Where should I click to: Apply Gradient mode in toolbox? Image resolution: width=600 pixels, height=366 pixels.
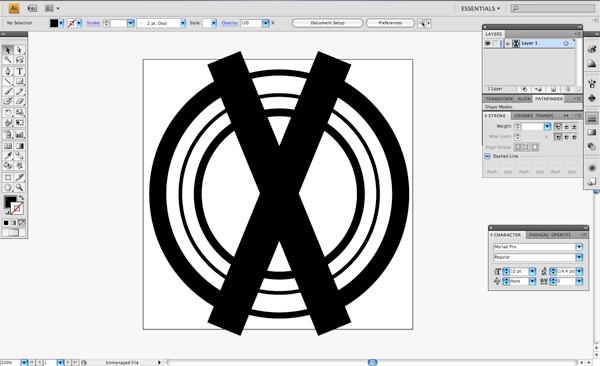coord(14,222)
